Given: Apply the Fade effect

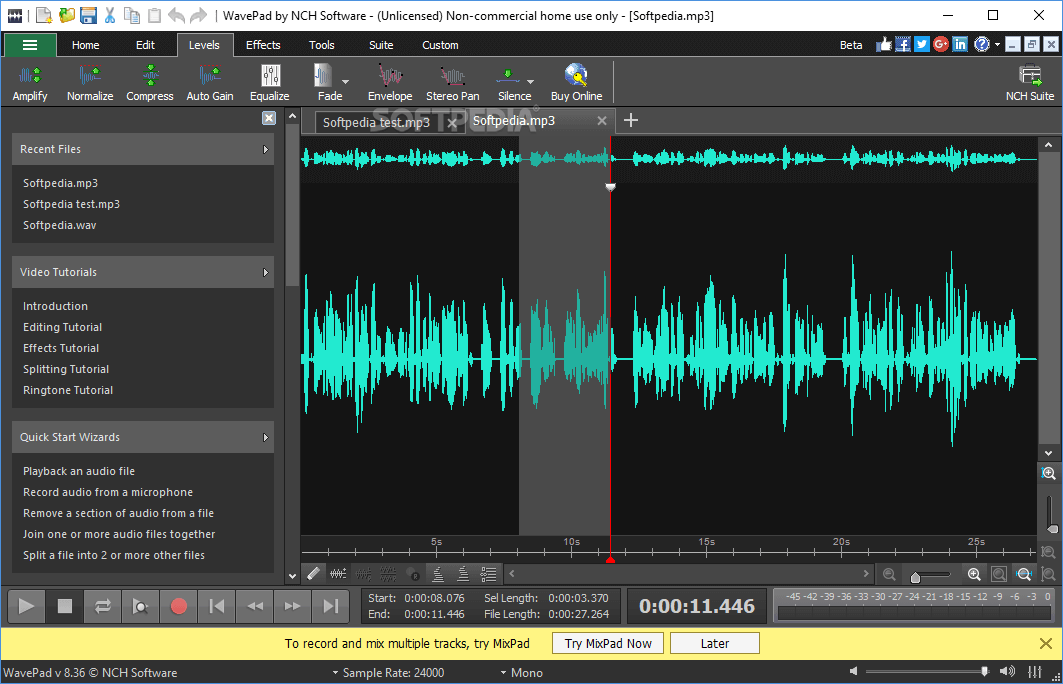Looking at the screenshot, I should pos(327,83).
